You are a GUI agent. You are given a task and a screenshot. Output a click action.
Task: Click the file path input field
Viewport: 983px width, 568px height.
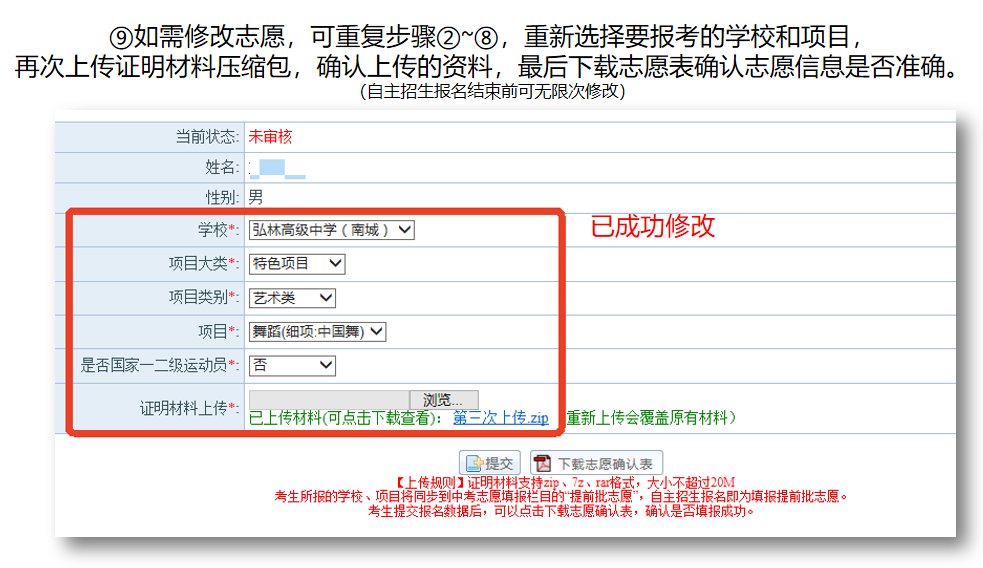coord(329,399)
